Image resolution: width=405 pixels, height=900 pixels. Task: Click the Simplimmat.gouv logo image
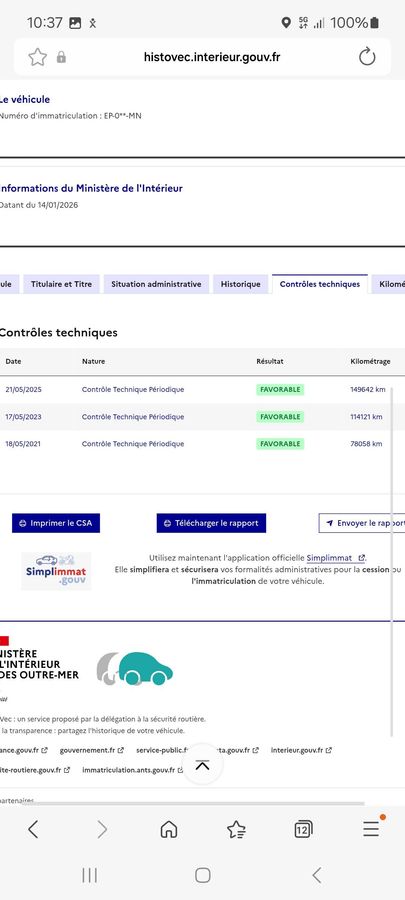point(56,571)
